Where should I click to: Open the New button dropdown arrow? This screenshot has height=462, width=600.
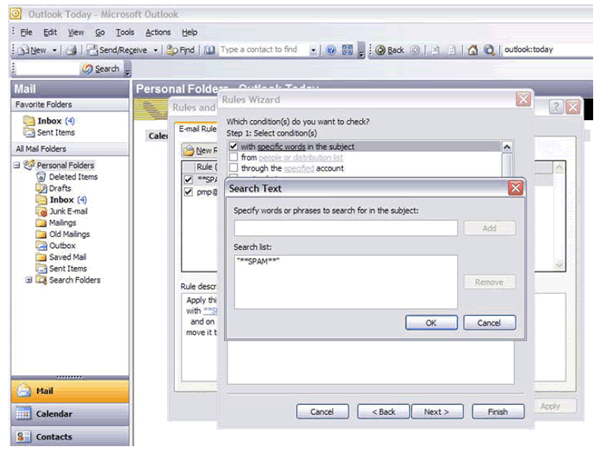pos(55,50)
